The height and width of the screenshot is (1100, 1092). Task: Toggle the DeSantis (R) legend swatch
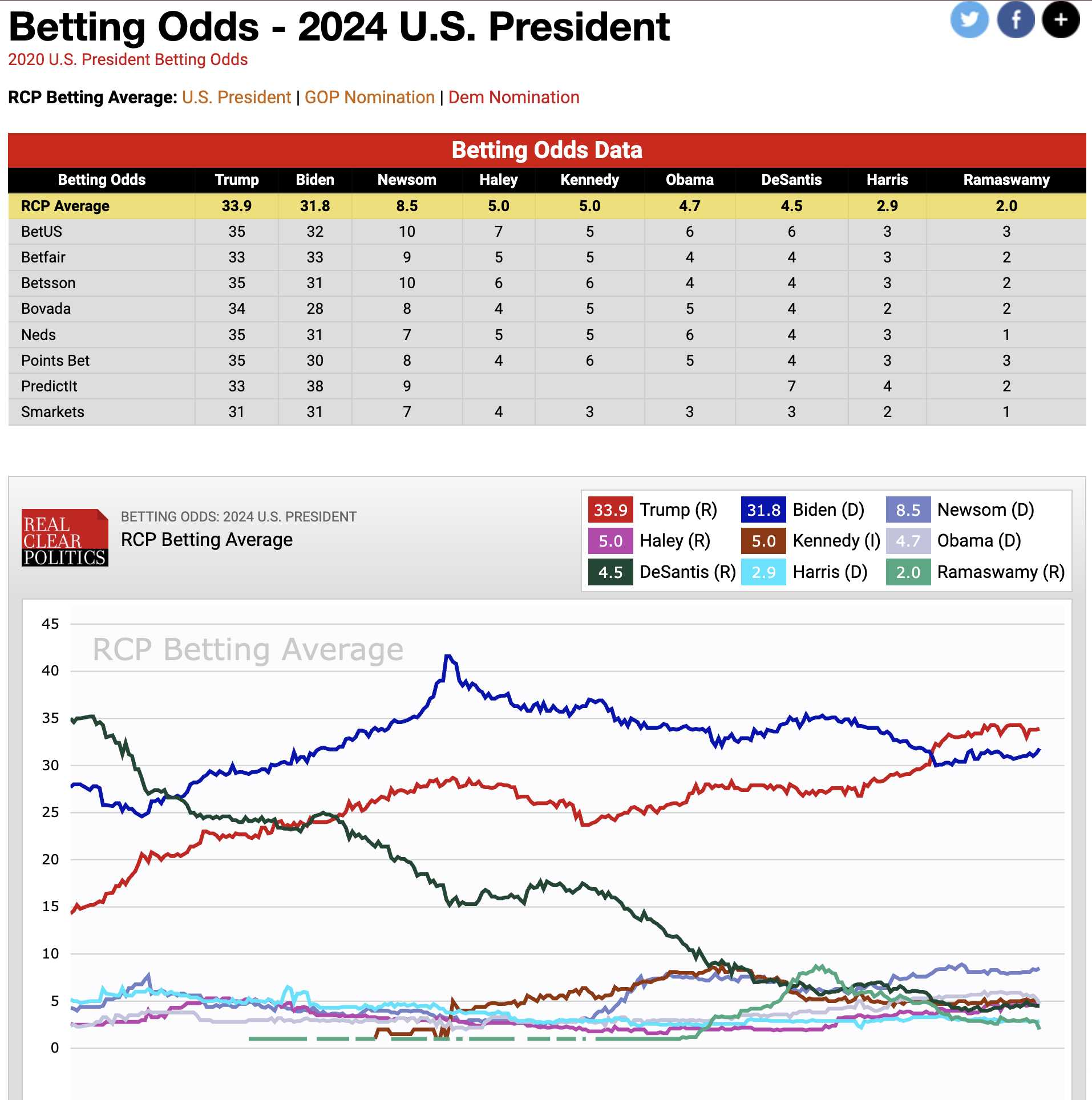click(x=610, y=572)
